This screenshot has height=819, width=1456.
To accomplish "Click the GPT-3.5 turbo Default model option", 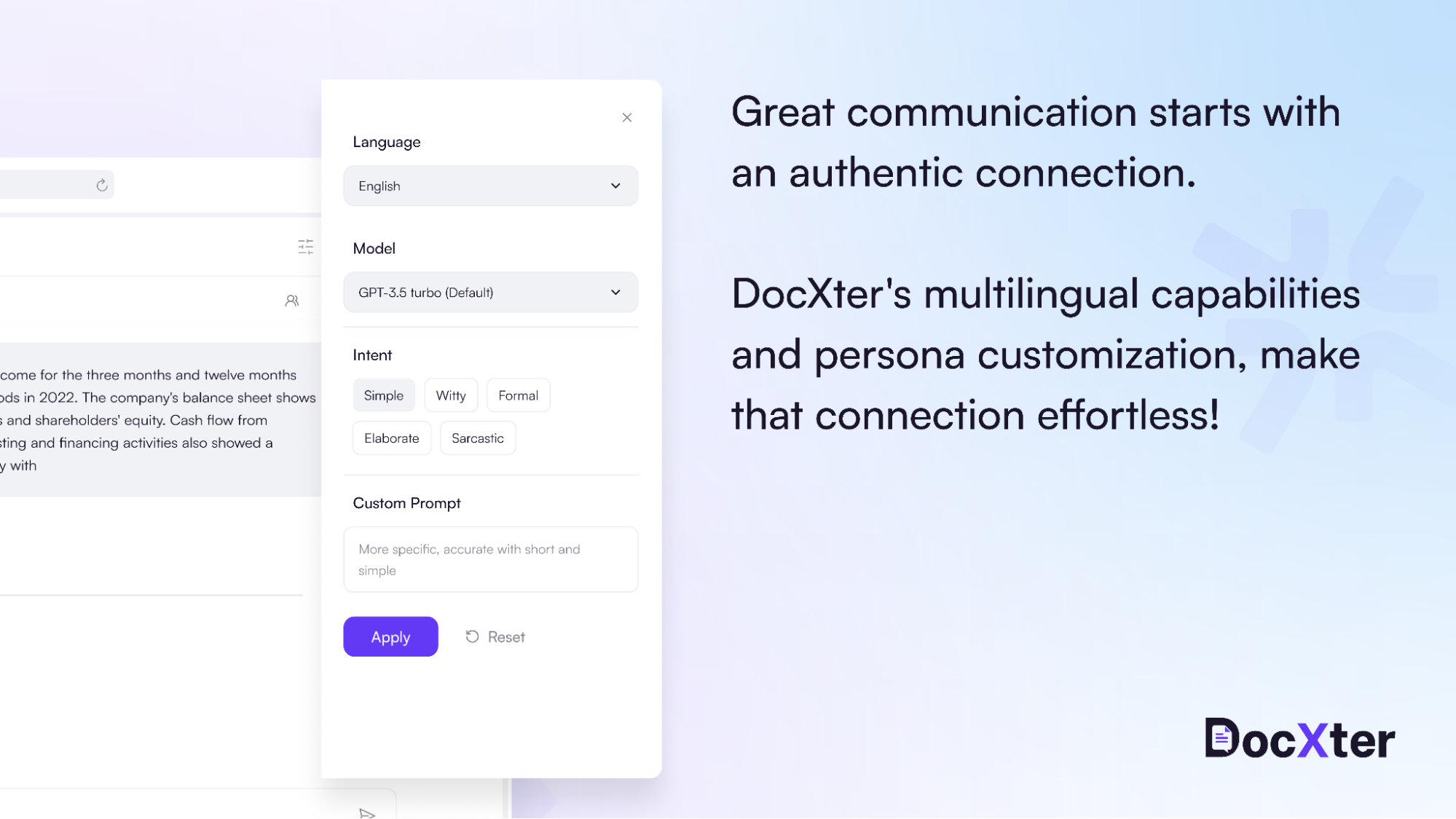I will pos(490,292).
